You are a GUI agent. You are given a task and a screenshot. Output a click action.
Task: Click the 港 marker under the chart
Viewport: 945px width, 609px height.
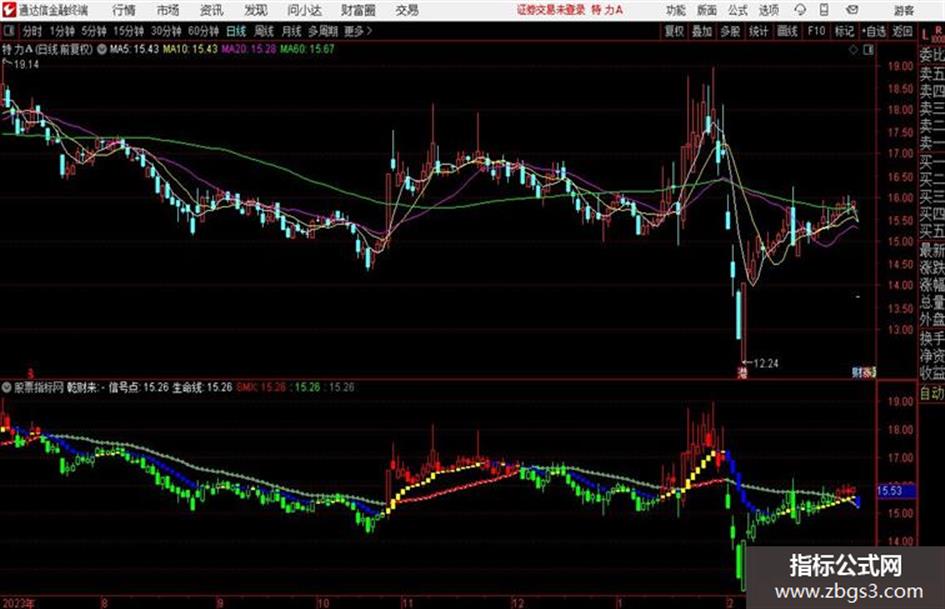[742, 373]
